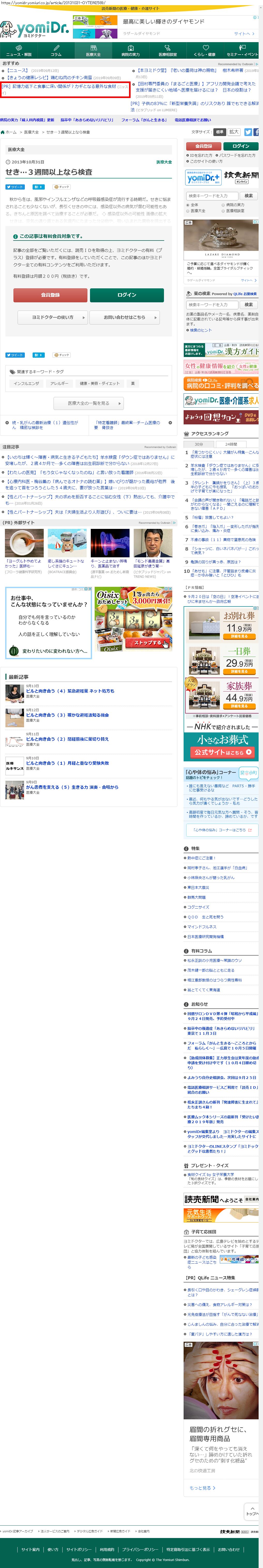This screenshot has height=1568, width=263.
Task: Click the 薬 keyword tag
Action: [133, 384]
